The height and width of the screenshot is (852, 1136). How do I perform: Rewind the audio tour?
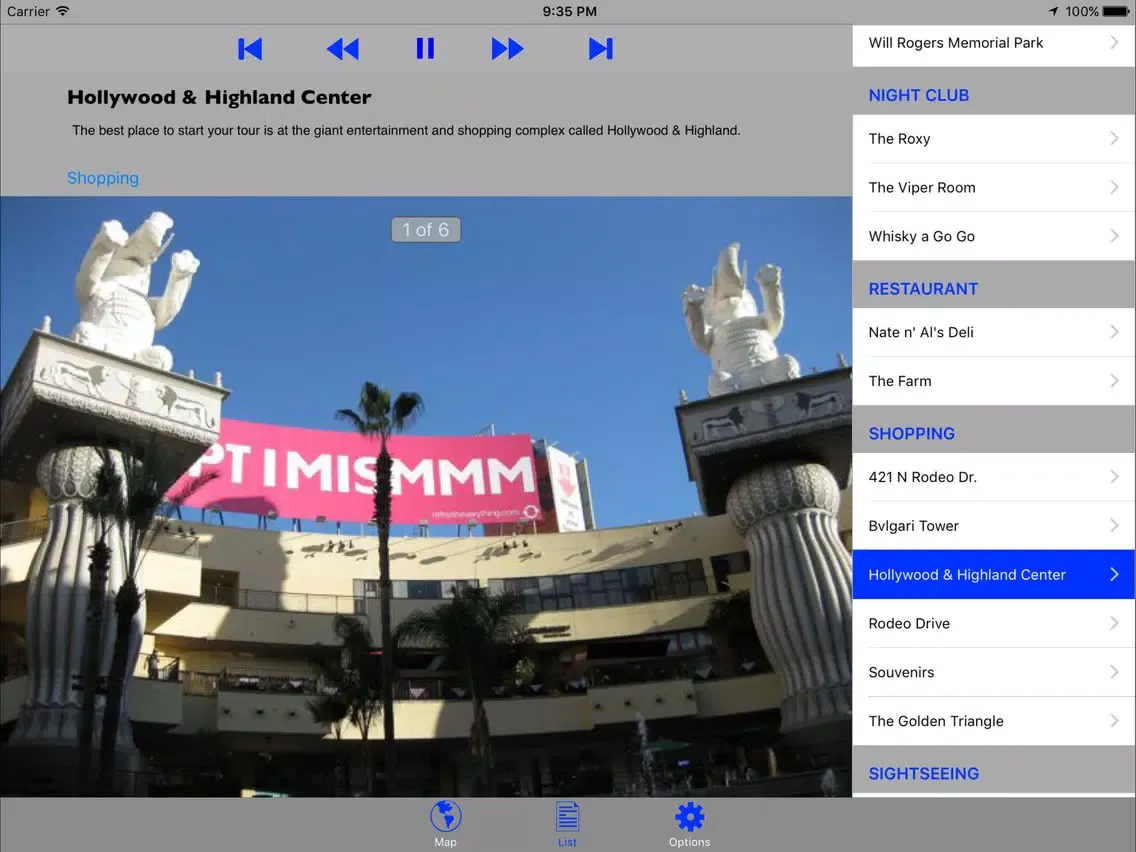coord(343,49)
